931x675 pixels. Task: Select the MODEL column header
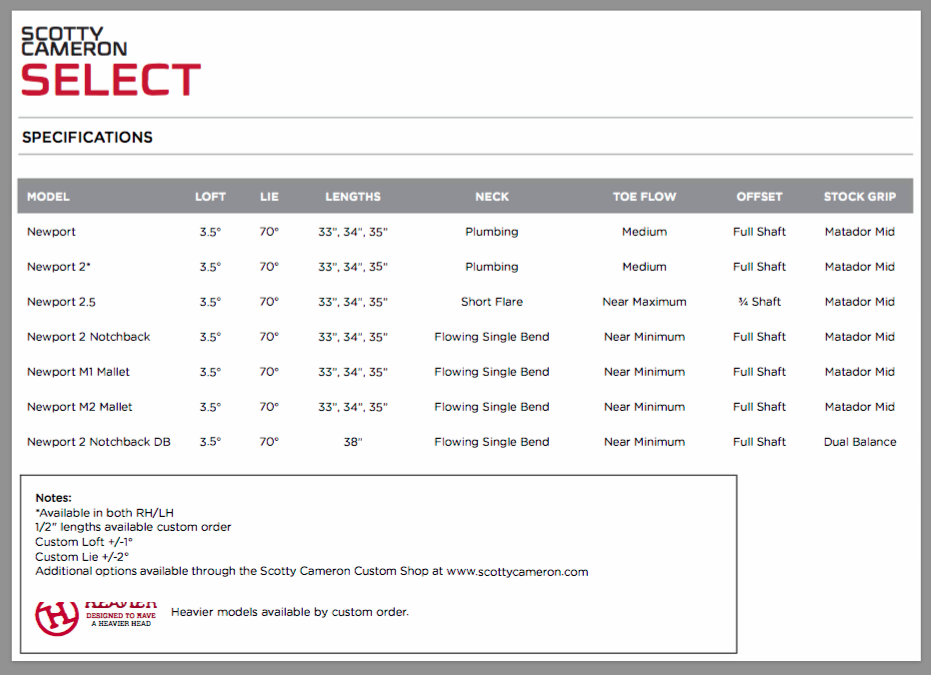[48, 197]
